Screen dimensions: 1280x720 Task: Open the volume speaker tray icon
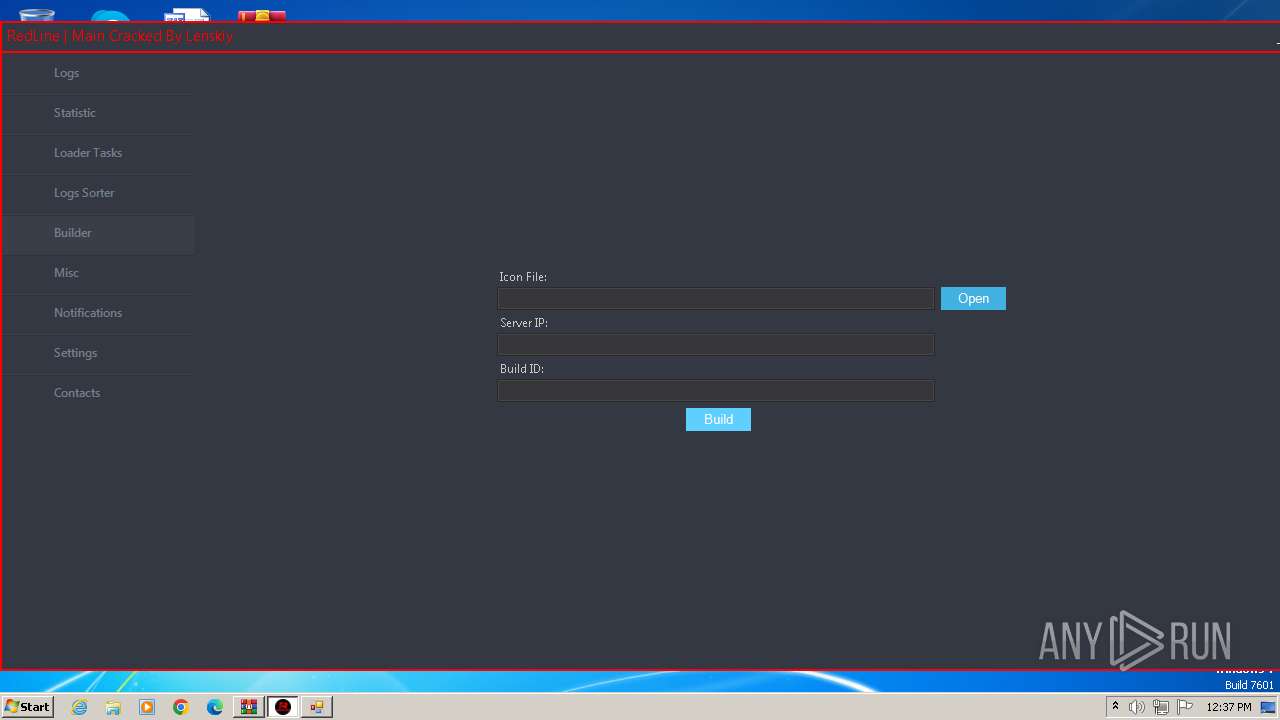tap(1137, 707)
